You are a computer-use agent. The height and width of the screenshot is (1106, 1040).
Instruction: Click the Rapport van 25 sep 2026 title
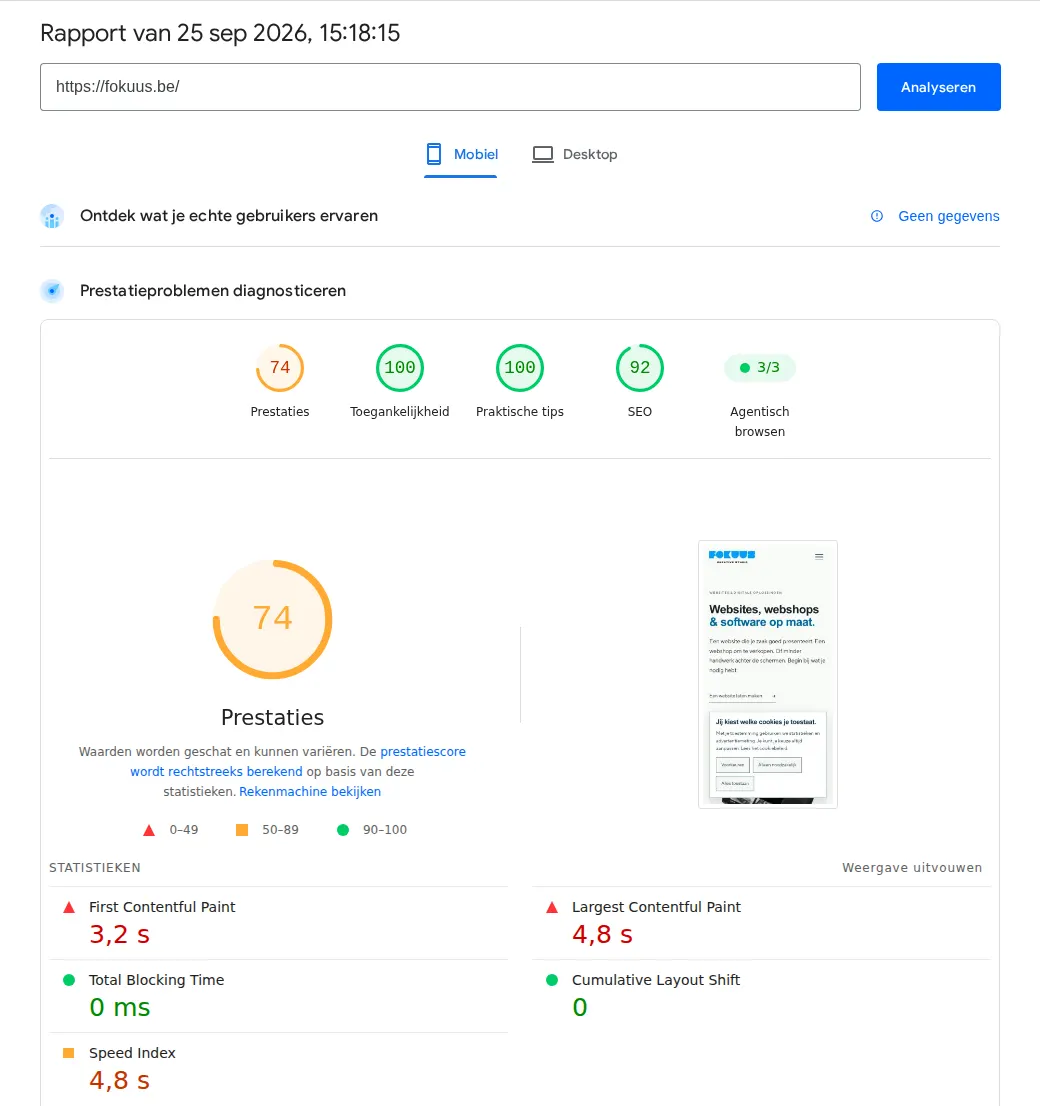(220, 33)
